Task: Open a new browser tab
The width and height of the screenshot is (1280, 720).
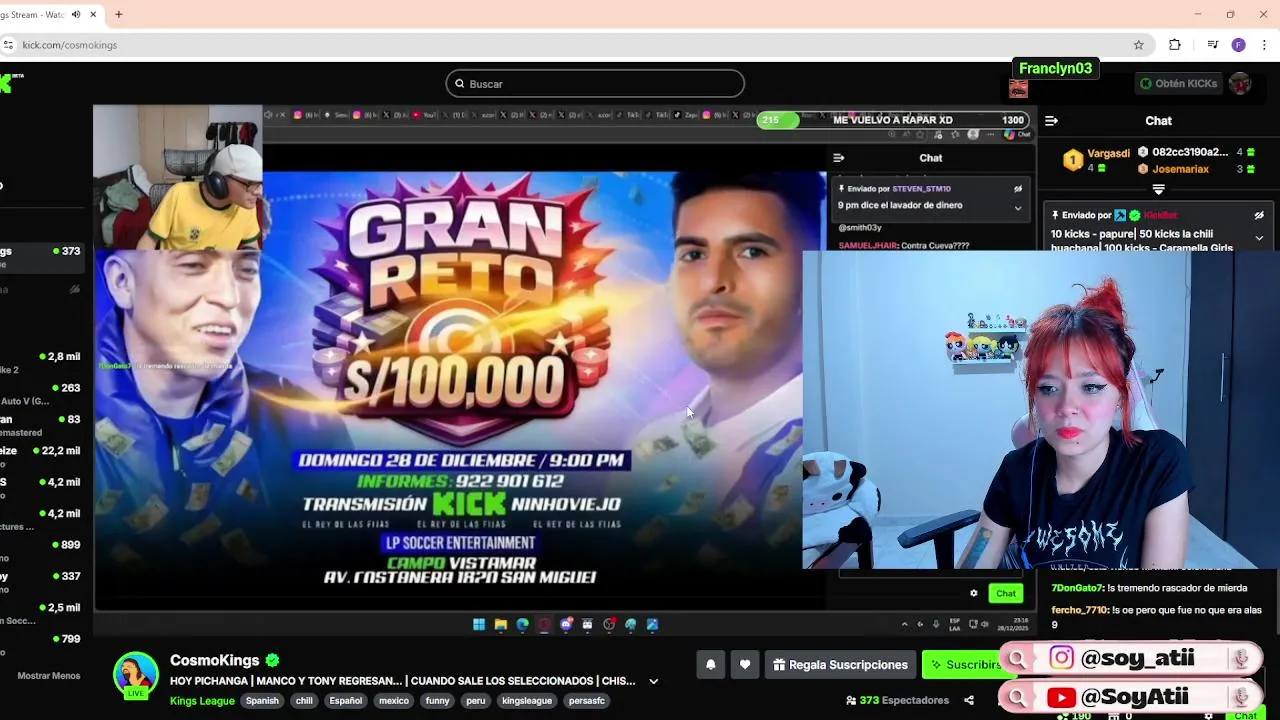Action: pos(118,14)
